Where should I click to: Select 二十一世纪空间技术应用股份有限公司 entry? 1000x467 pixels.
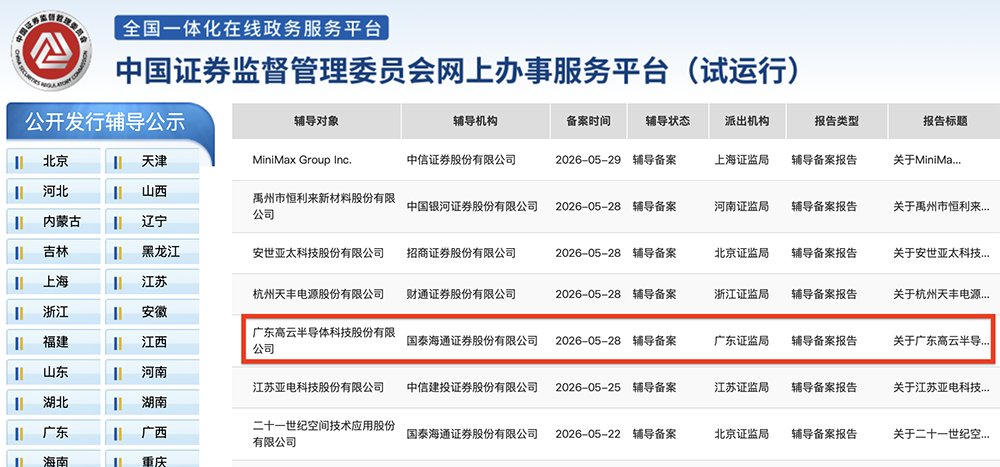click(x=324, y=434)
